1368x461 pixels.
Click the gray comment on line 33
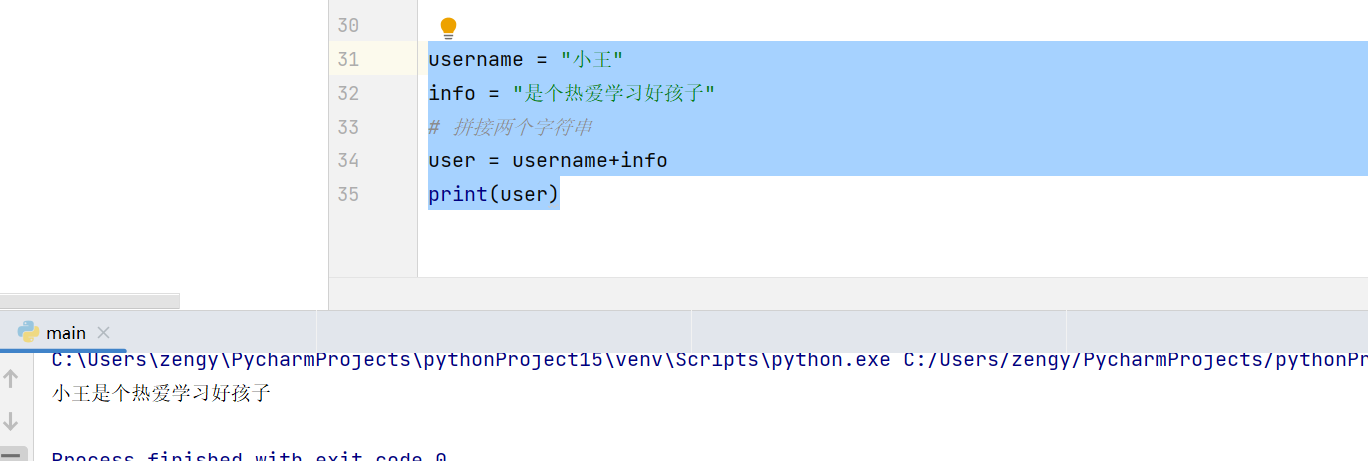(510, 127)
